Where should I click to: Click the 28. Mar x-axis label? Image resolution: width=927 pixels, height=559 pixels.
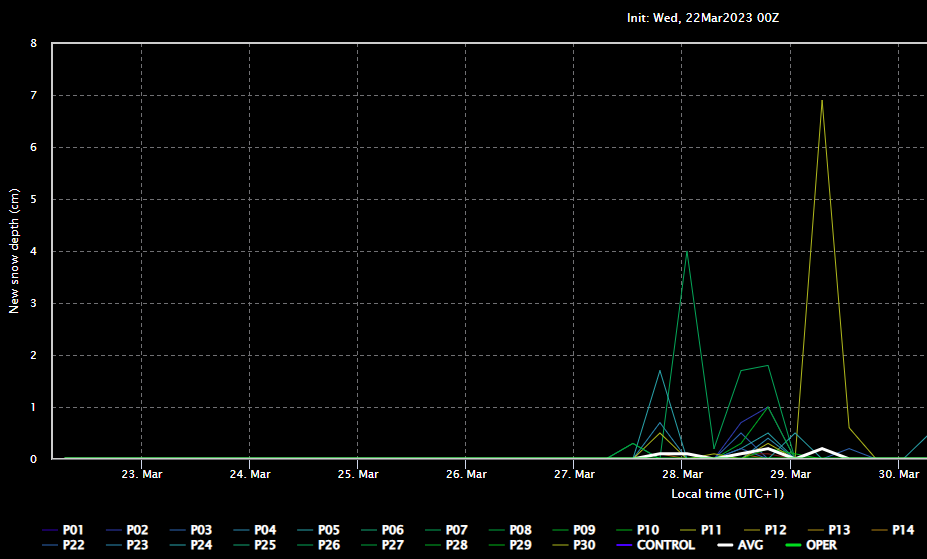point(680,474)
